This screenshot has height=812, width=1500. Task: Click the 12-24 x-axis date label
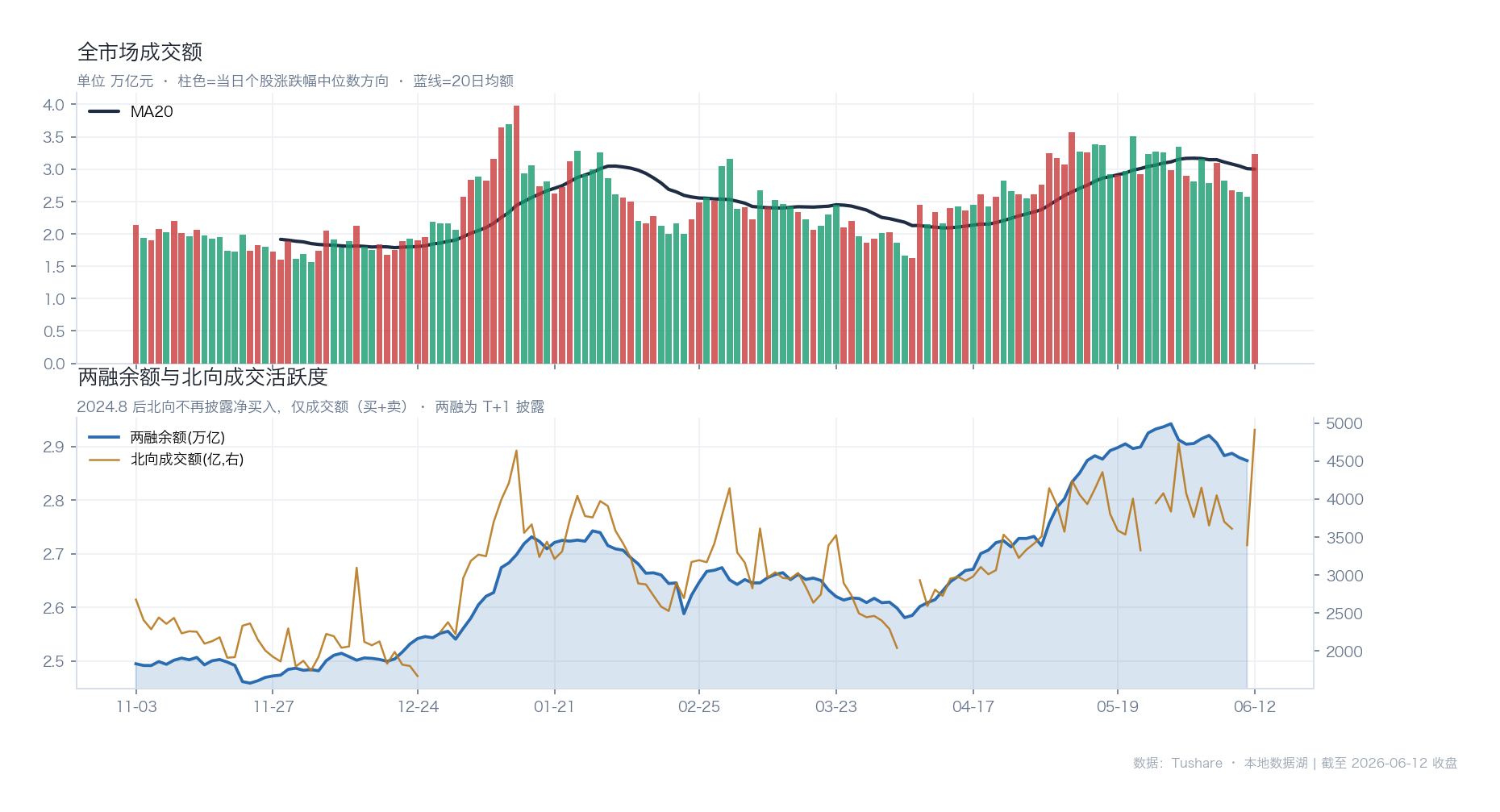click(418, 706)
